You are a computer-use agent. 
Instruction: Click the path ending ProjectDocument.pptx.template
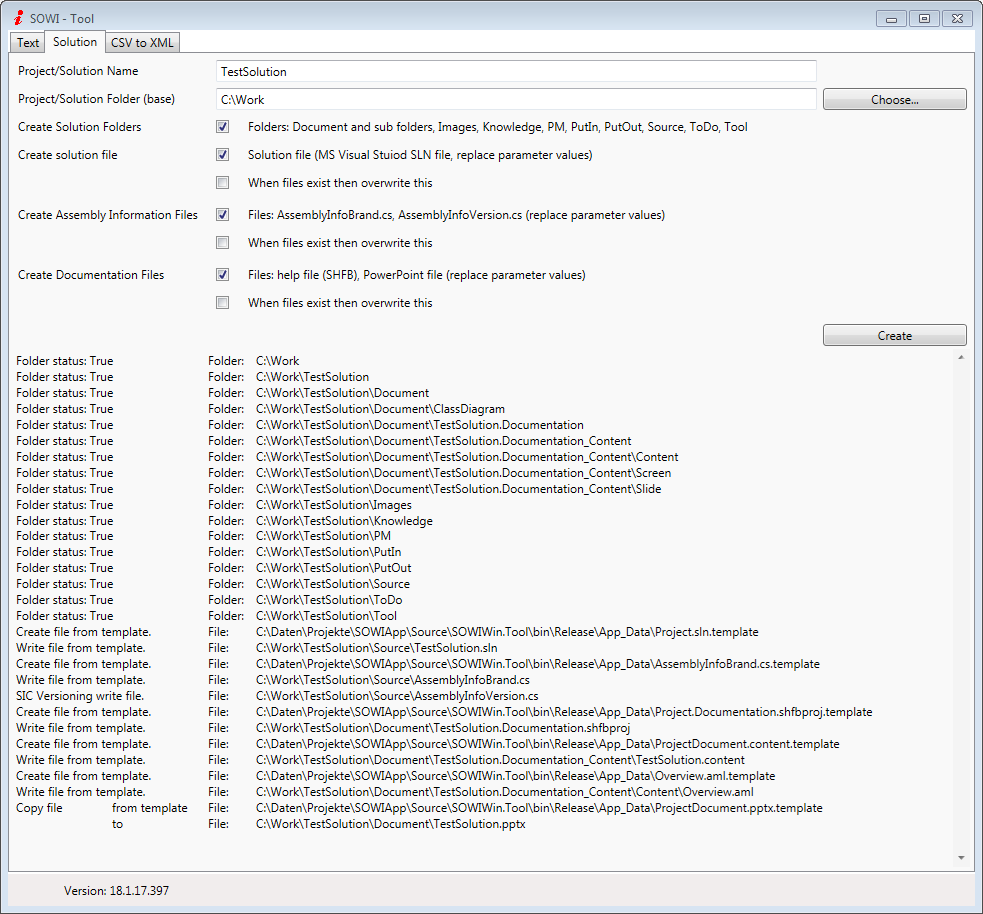(539, 808)
